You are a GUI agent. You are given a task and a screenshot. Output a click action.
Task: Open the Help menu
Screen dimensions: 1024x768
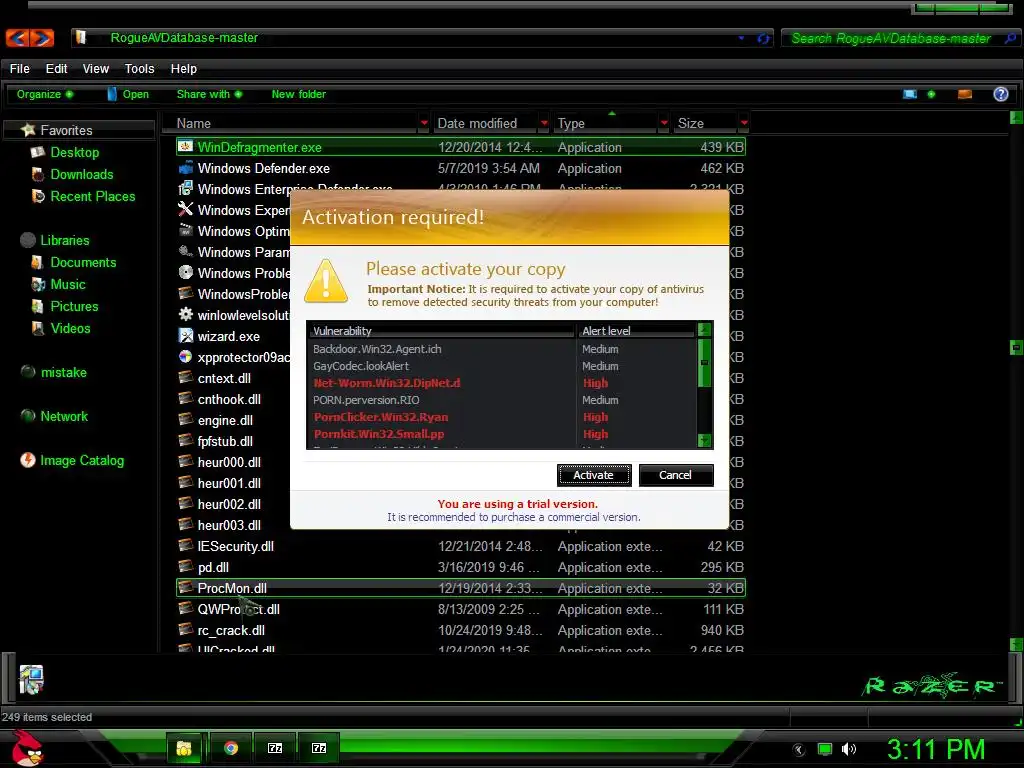[184, 69]
